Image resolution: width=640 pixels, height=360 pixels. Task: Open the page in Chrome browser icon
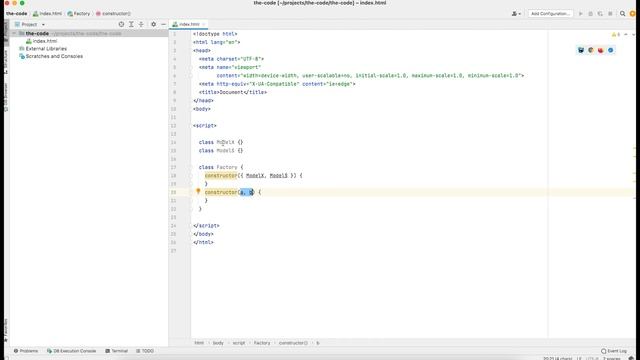[x=591, y=50]
